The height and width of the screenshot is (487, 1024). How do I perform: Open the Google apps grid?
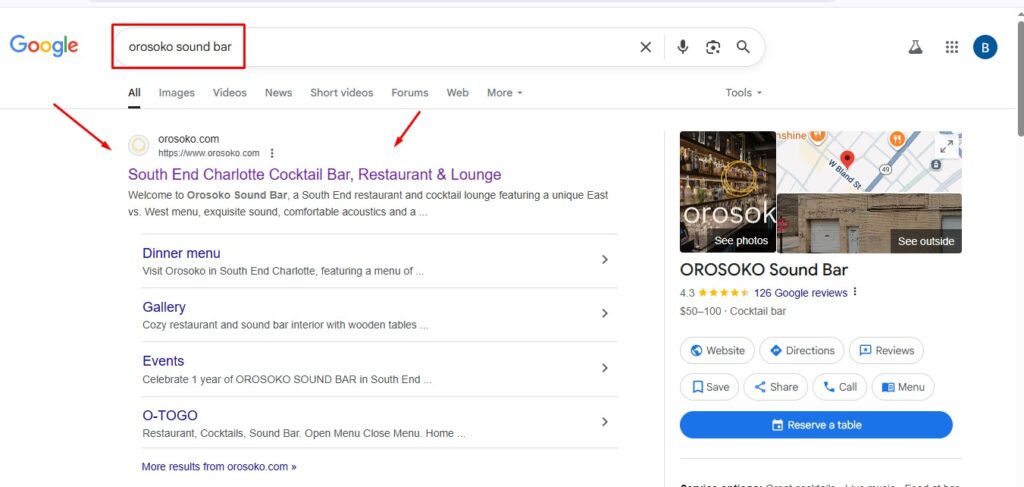point(952,47)
